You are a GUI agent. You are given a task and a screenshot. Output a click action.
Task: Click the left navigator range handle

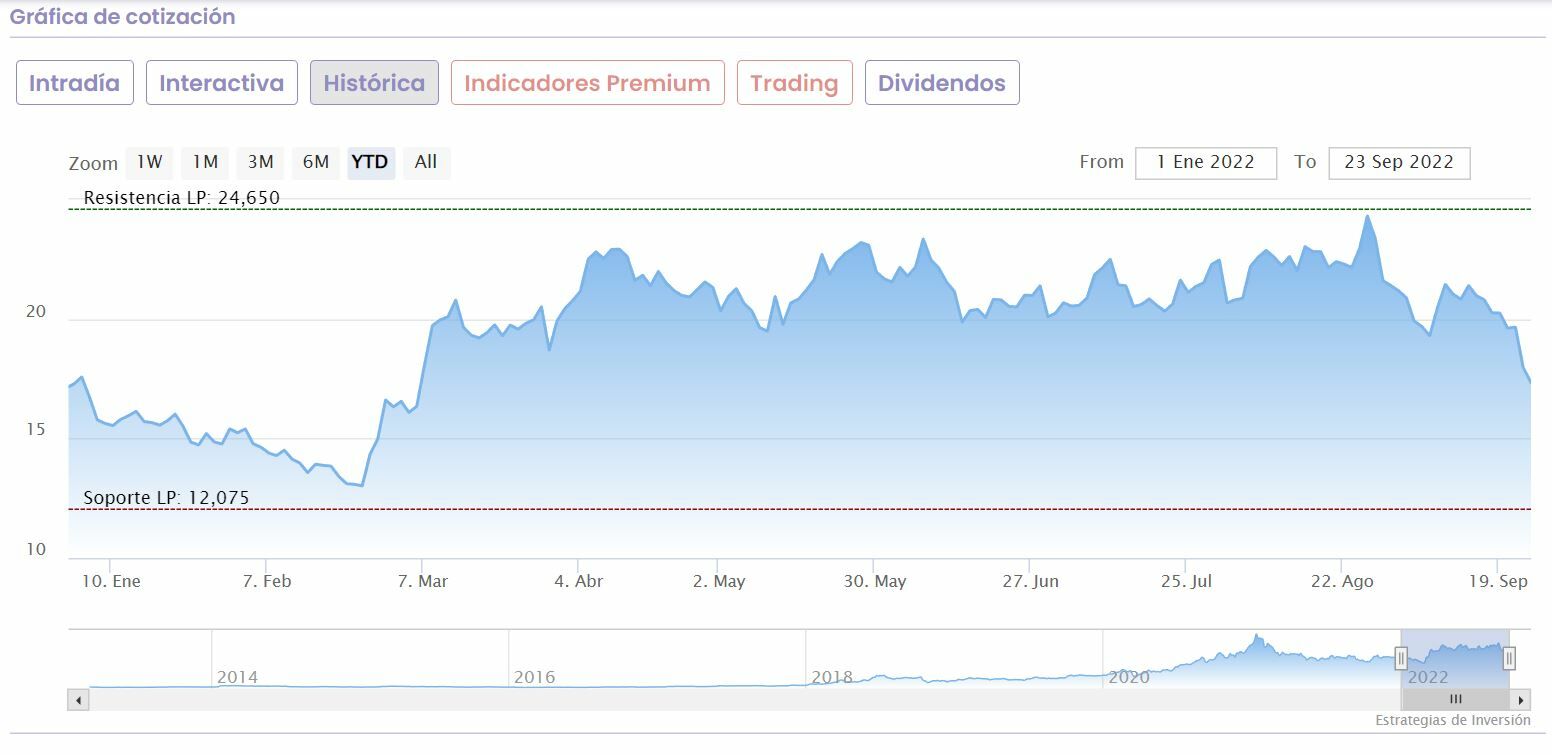1401,658
